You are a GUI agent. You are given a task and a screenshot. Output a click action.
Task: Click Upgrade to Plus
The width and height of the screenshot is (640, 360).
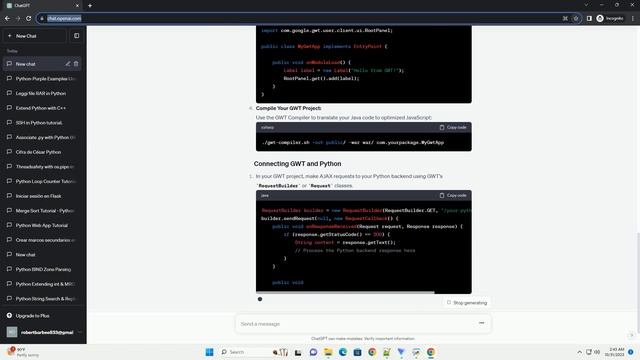[43, 316]
